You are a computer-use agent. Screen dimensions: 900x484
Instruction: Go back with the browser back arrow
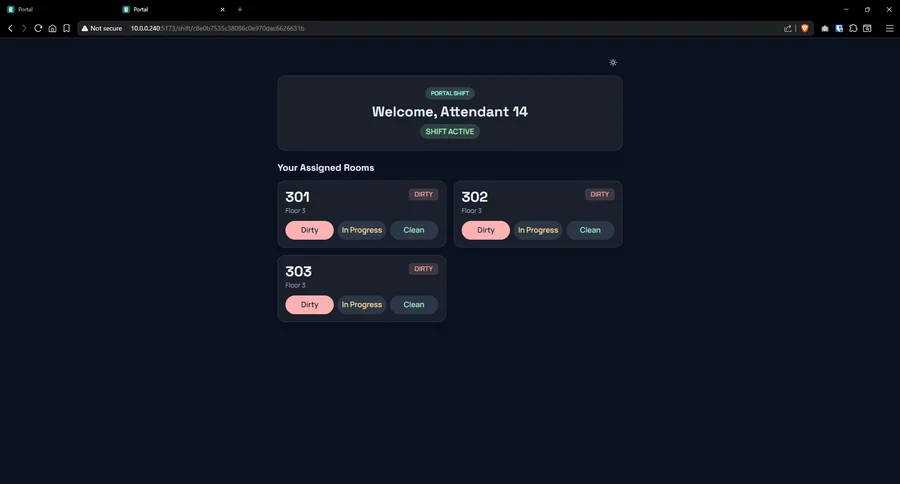point(10,28)
